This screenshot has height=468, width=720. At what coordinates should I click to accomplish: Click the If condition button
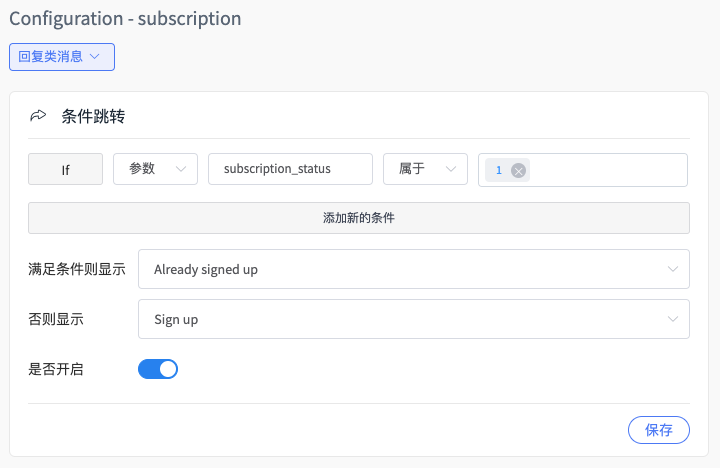[x=66, y=169]
